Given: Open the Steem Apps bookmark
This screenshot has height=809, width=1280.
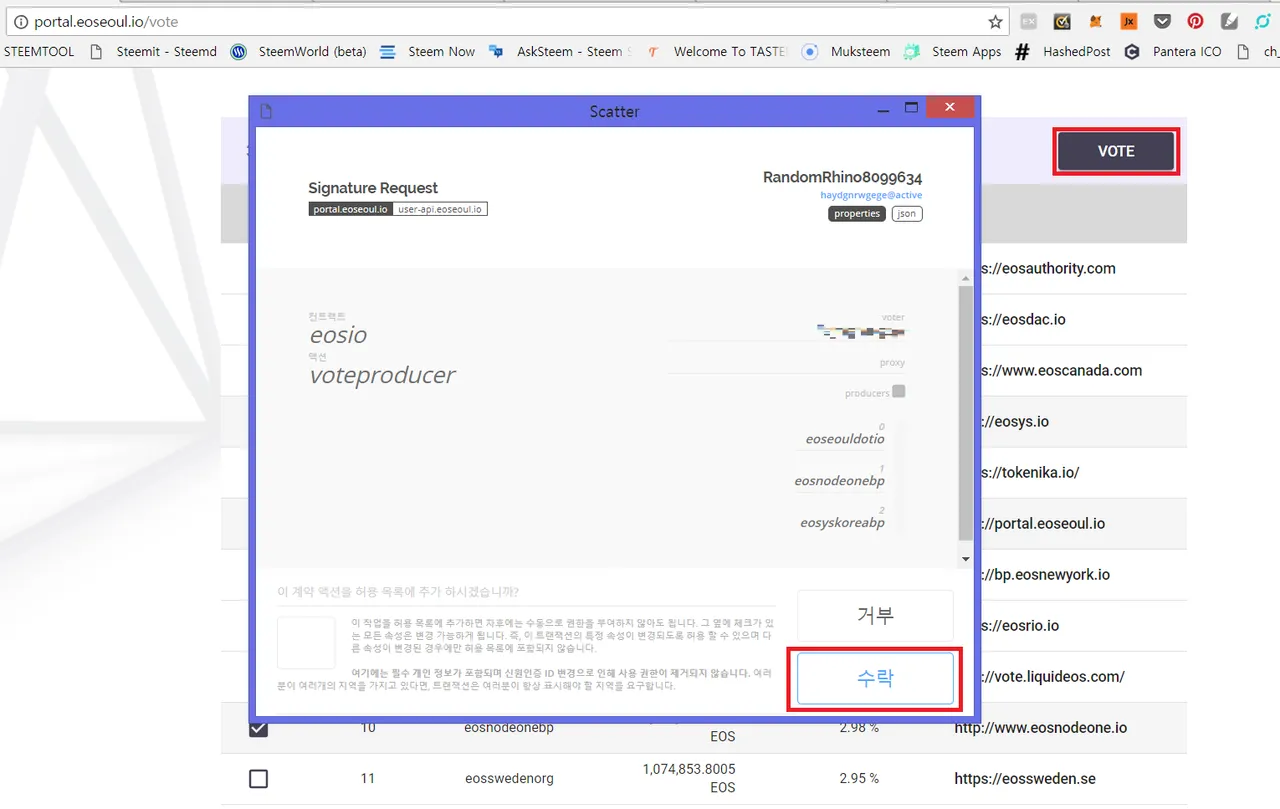Looking at the screenshot, I should pos(953,51).
